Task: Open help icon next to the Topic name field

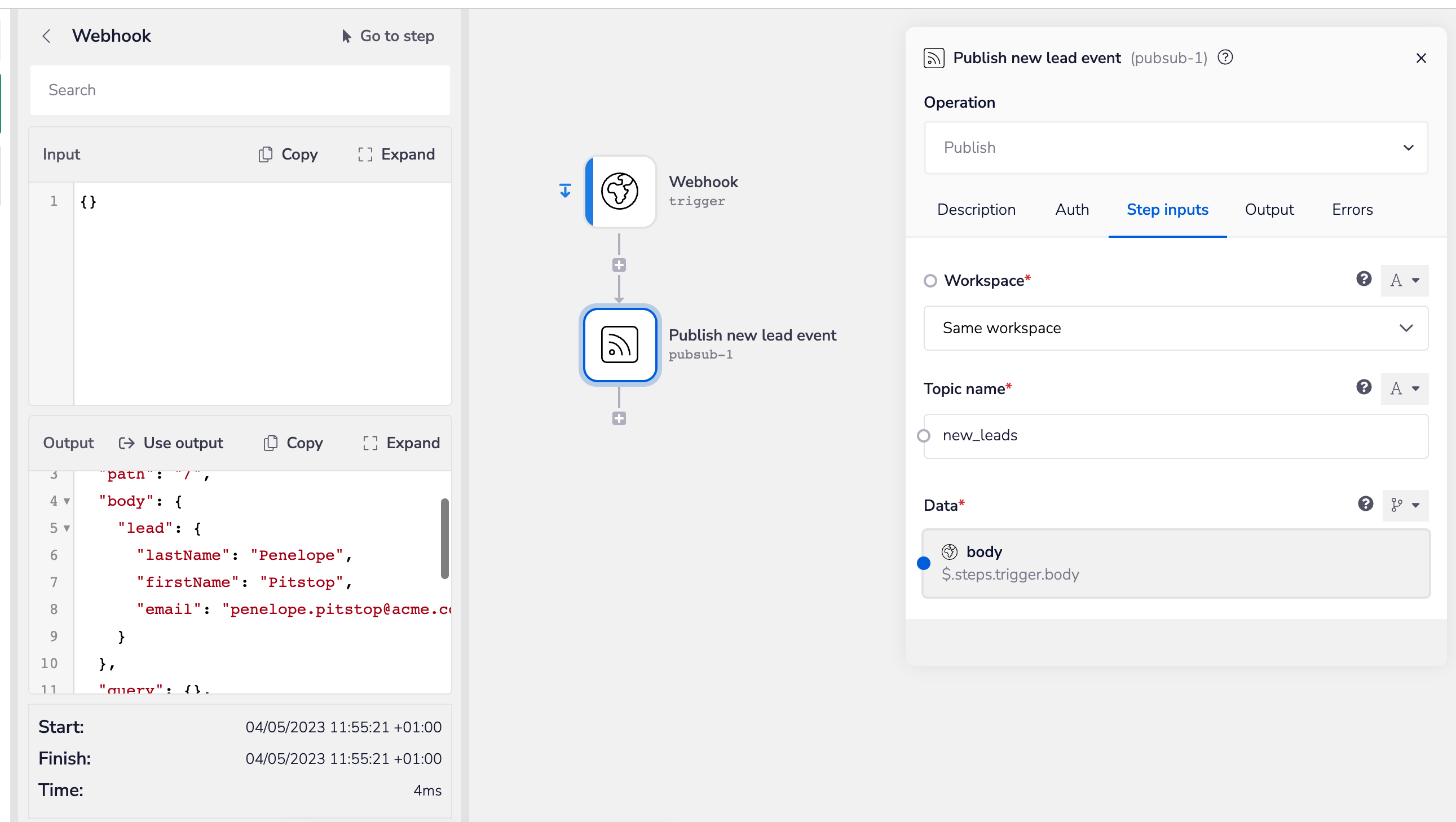Action: 1364,387
